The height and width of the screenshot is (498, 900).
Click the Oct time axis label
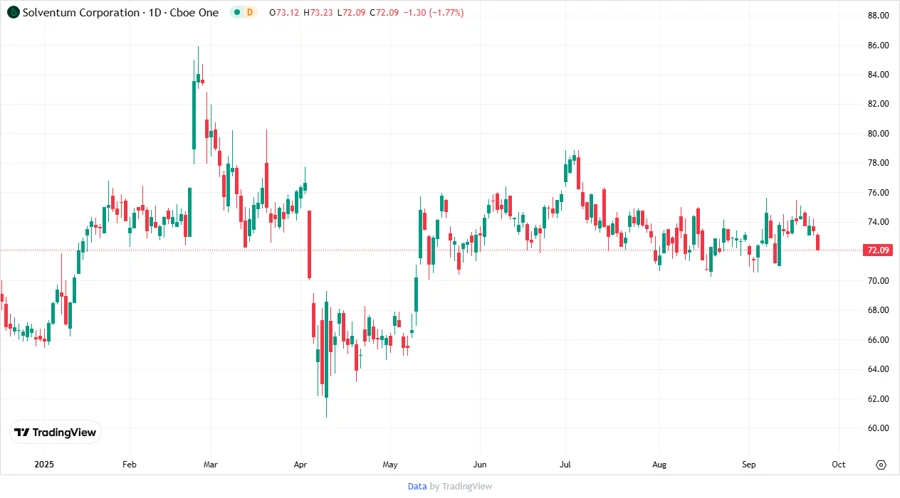[839, 464]
